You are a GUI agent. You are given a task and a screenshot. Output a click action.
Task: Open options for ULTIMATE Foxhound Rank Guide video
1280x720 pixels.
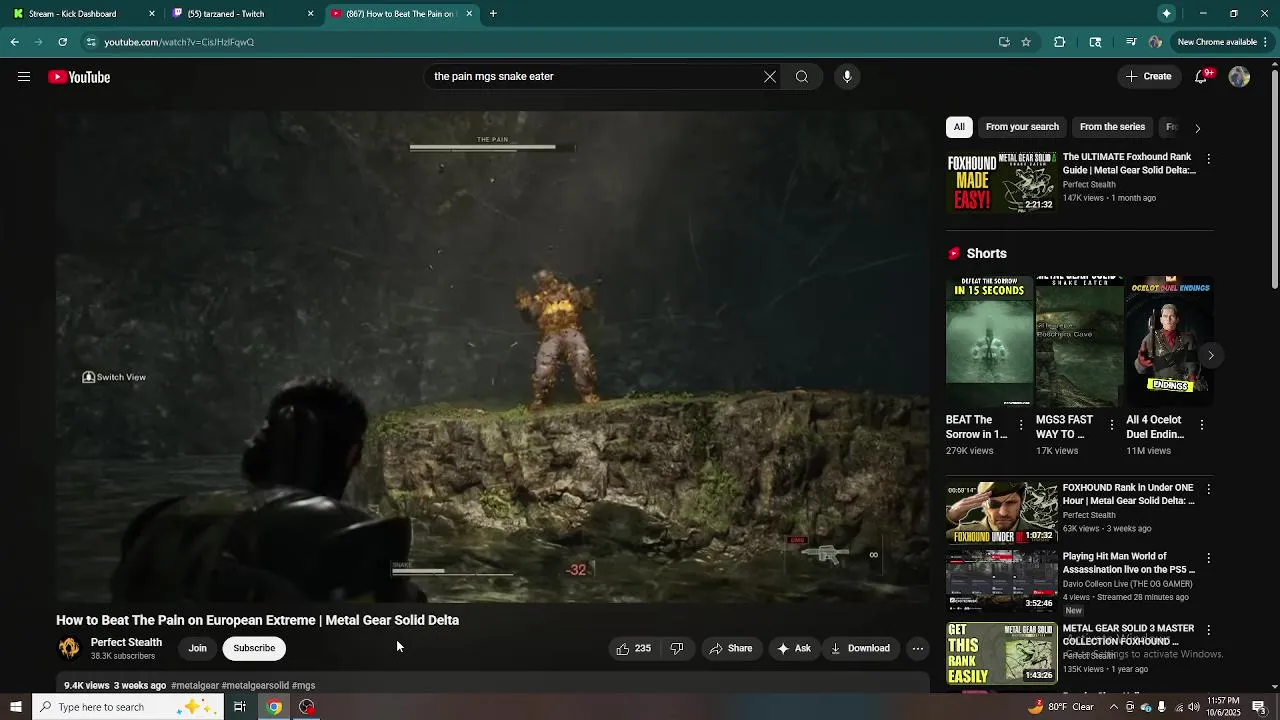coord(1208,159)
